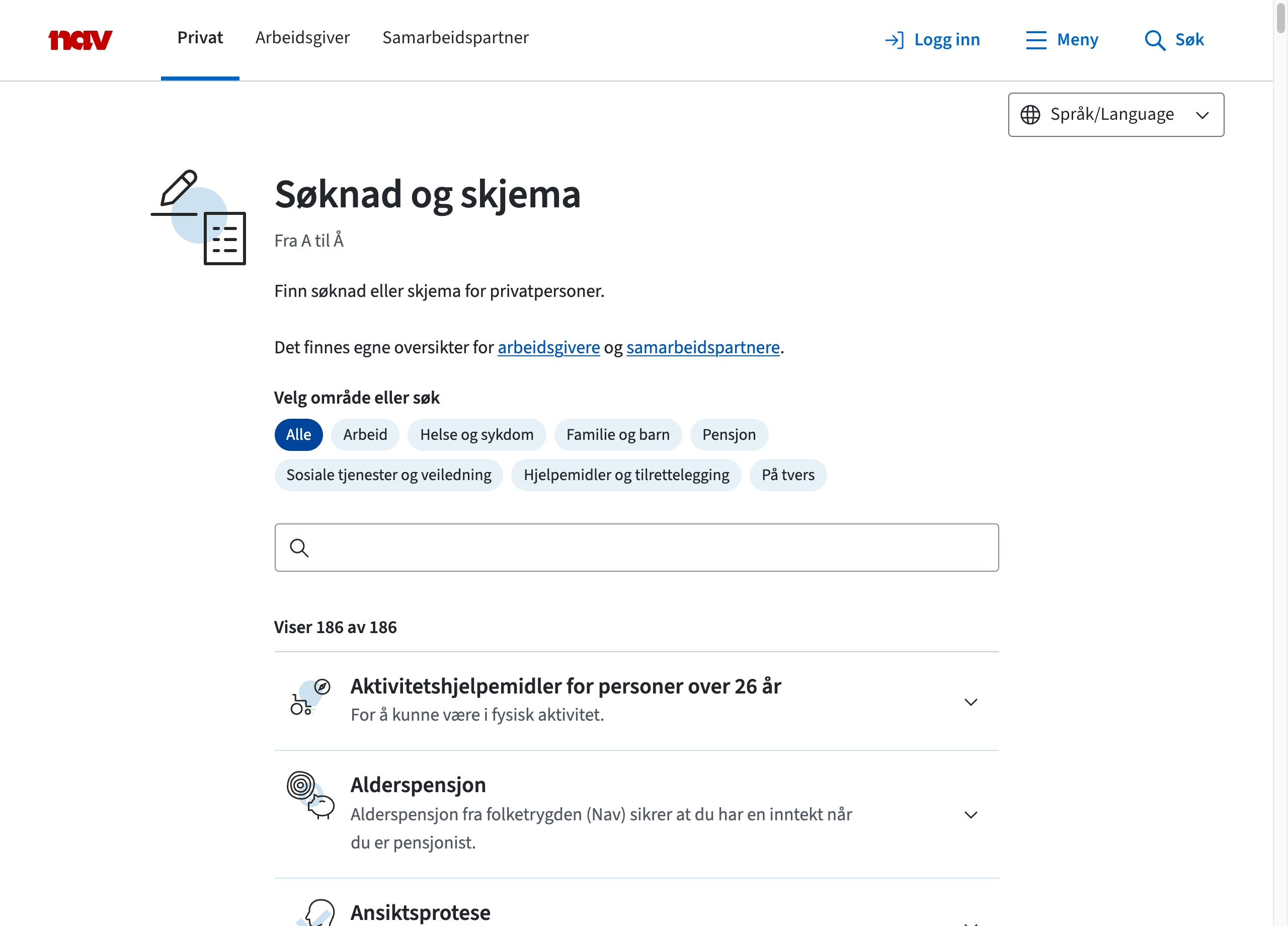This screenshot has height=926, width=1288.
Task: Focus the form search input field
Action: tap(636, 548)
